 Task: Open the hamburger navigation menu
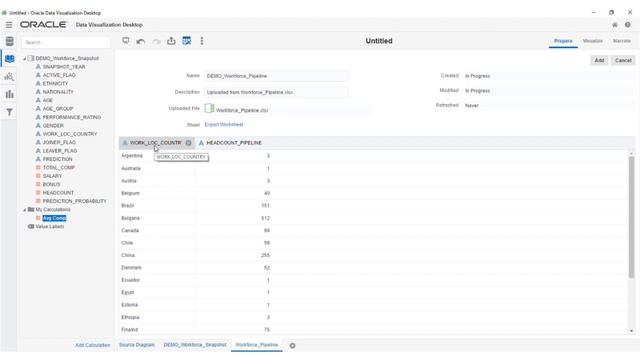[x=9, y=25]
